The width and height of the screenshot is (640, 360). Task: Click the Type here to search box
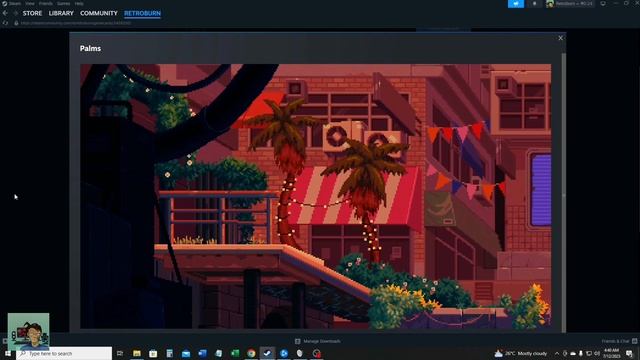64,353
